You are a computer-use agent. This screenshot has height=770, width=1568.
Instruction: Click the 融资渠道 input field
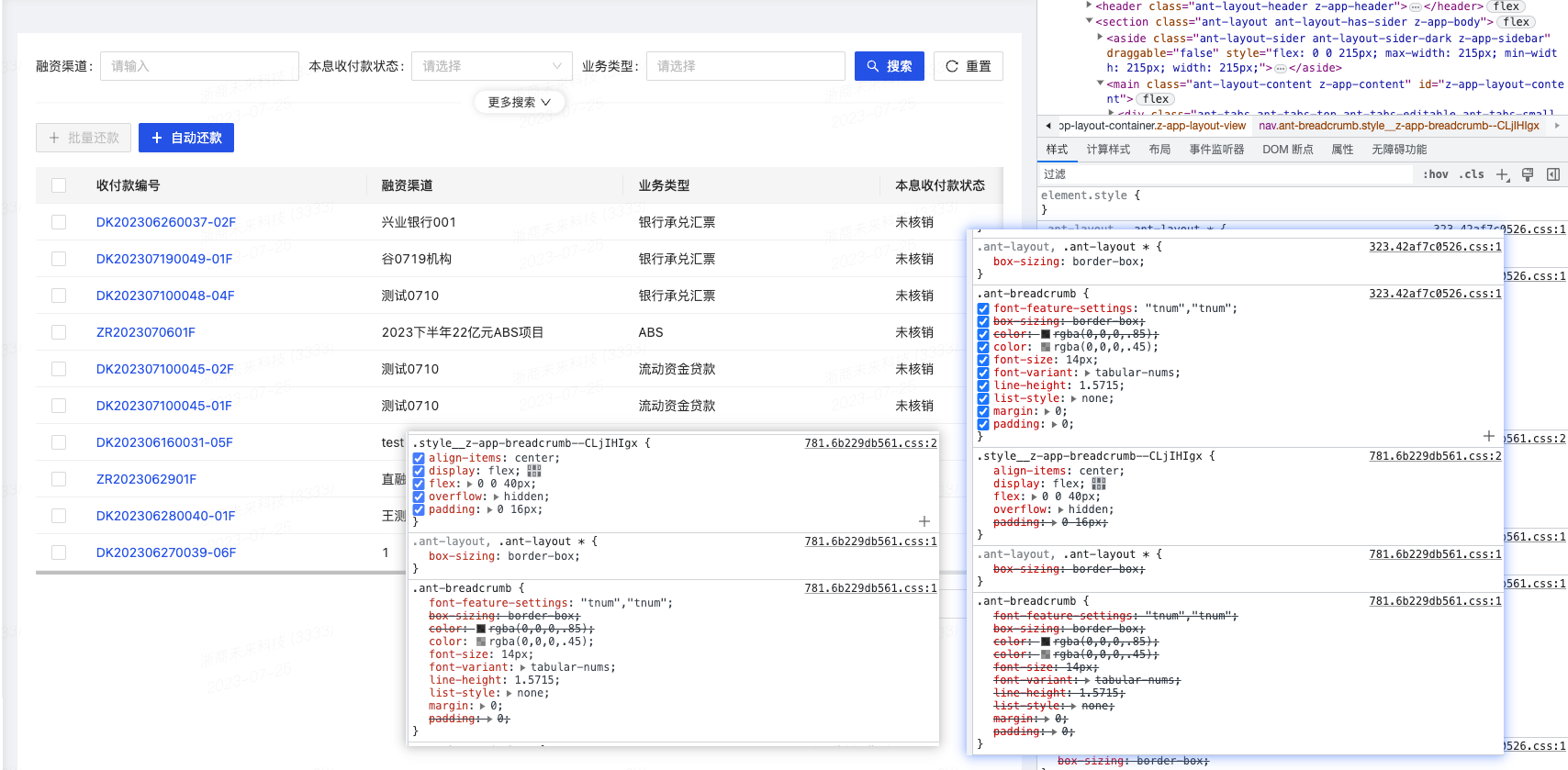coord(199,66)
